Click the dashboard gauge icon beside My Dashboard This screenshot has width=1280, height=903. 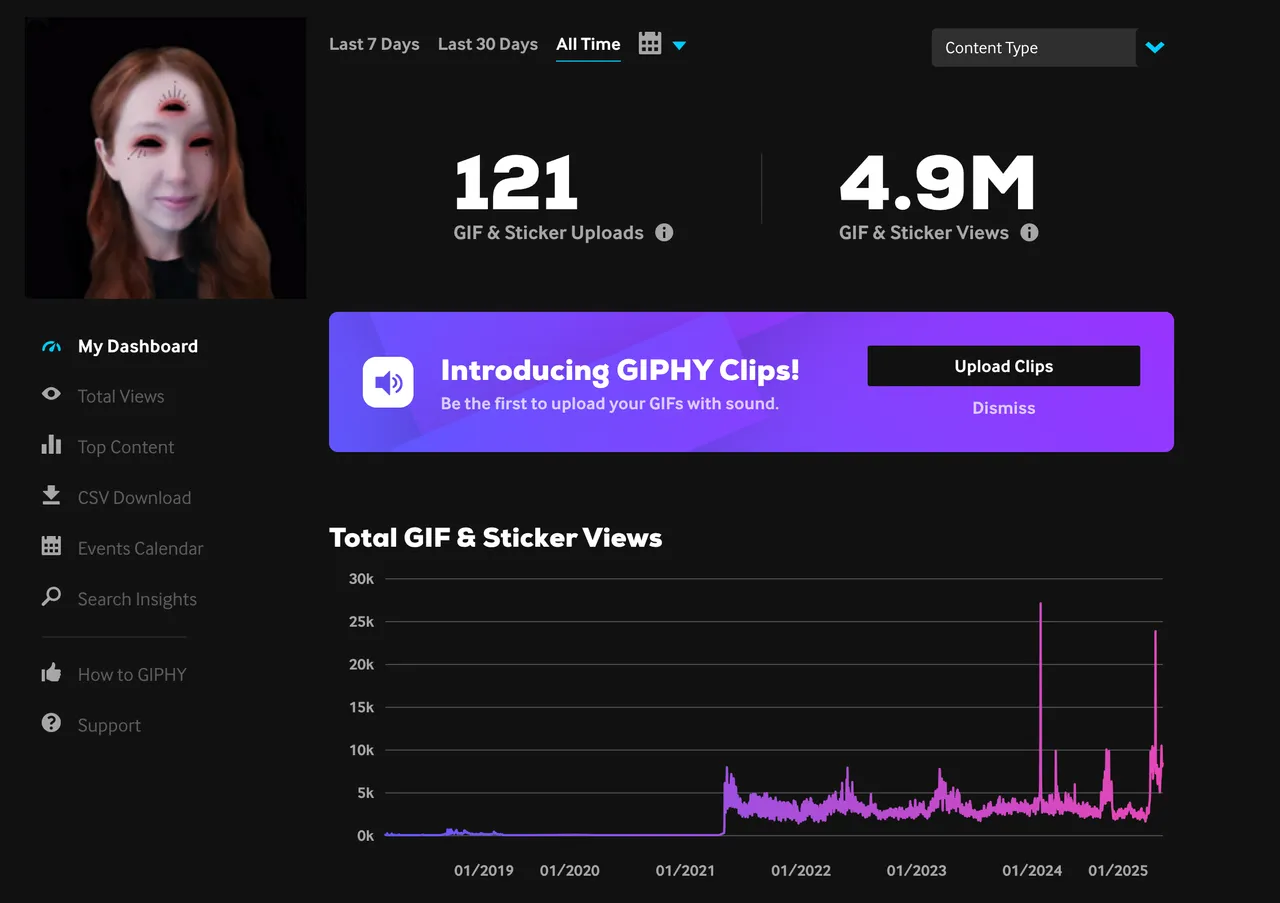click(51, 346)
